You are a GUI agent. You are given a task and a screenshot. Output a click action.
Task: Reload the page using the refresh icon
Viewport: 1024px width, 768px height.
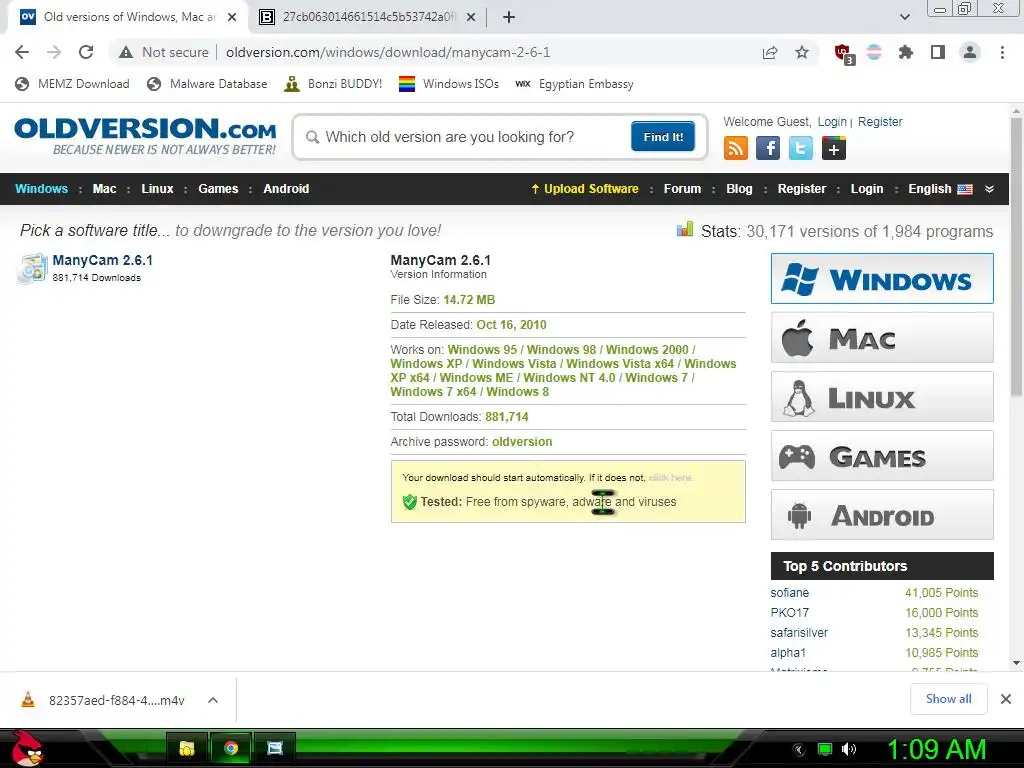[x=86, y=52]
